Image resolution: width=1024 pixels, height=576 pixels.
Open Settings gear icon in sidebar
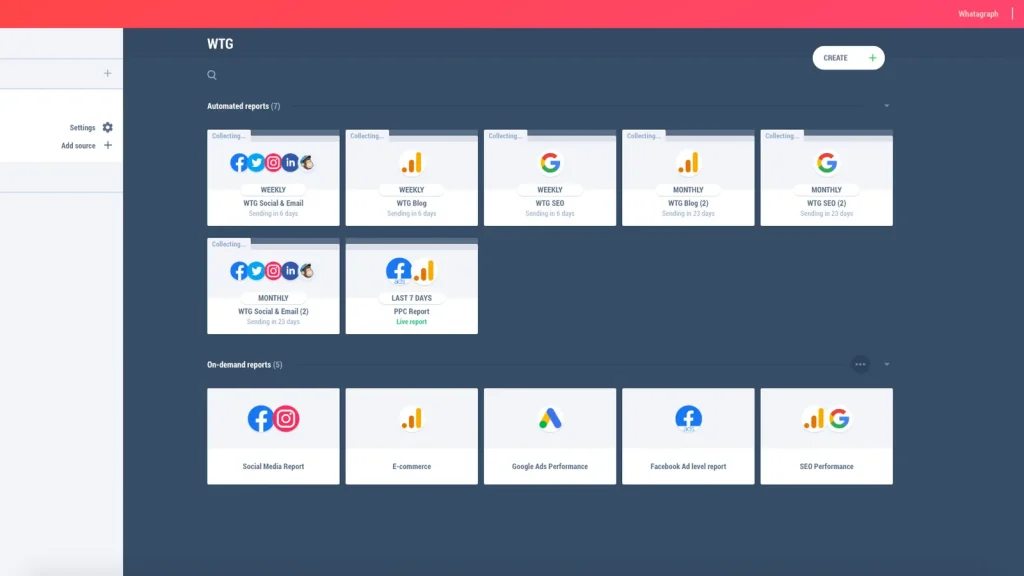click(108, 127)
